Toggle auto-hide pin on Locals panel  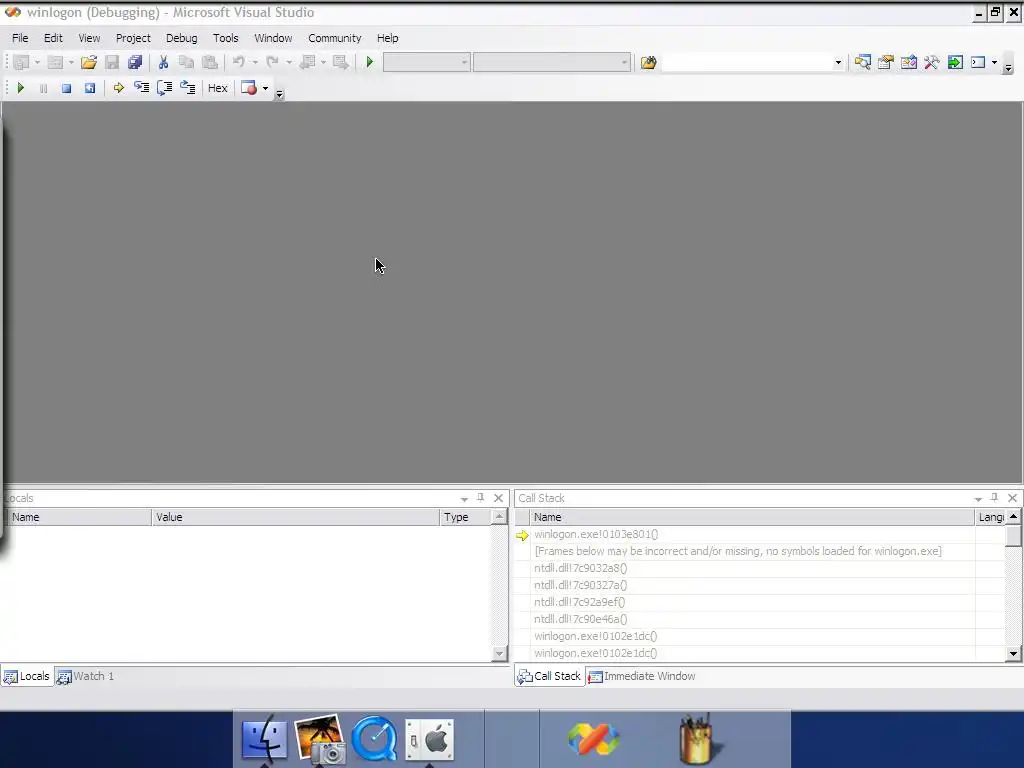(481, 498)
